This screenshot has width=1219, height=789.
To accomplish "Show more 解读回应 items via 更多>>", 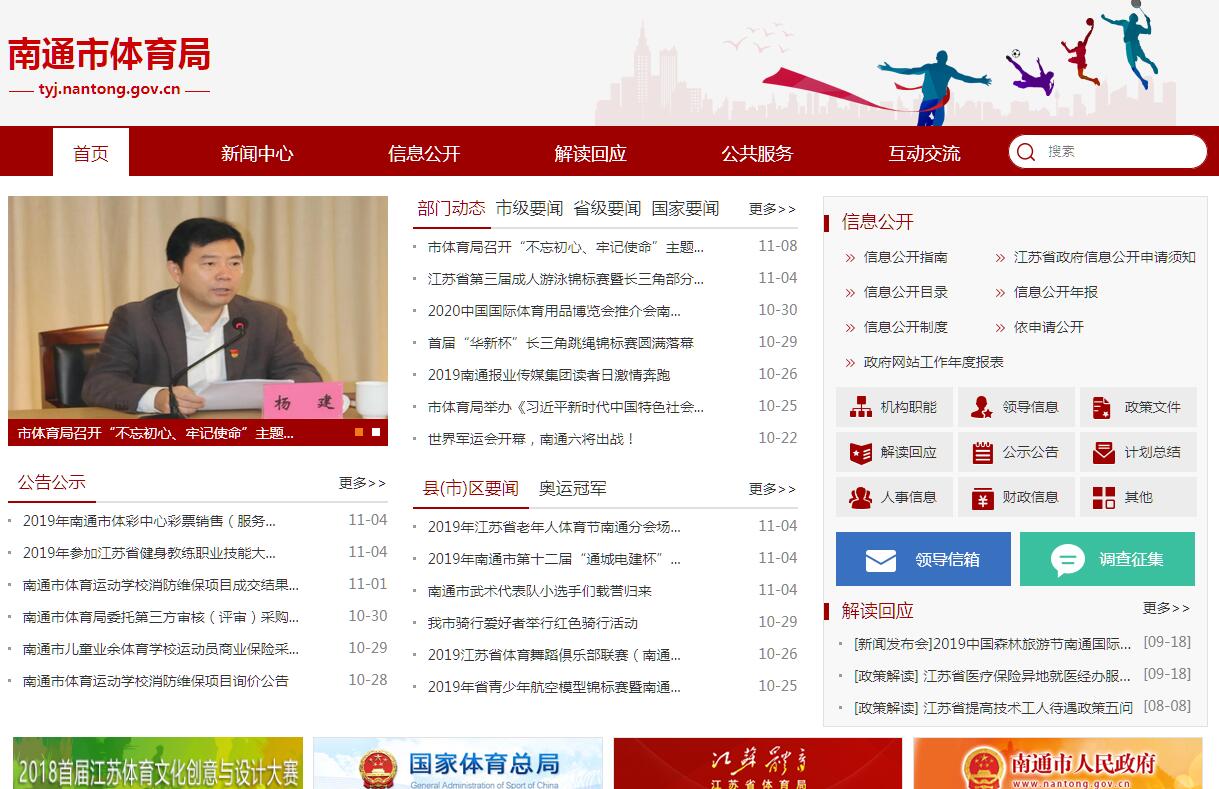I will click(1166, 608).
